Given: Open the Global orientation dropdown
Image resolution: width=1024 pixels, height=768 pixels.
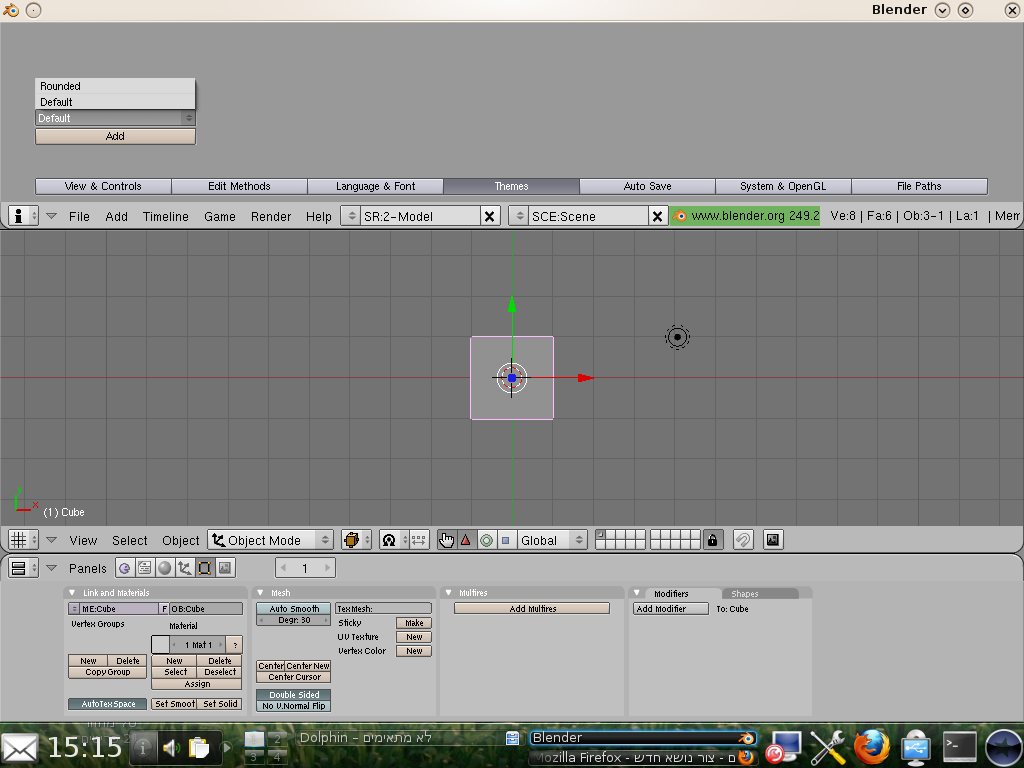Looking at the screenshot, I should 552,540.
